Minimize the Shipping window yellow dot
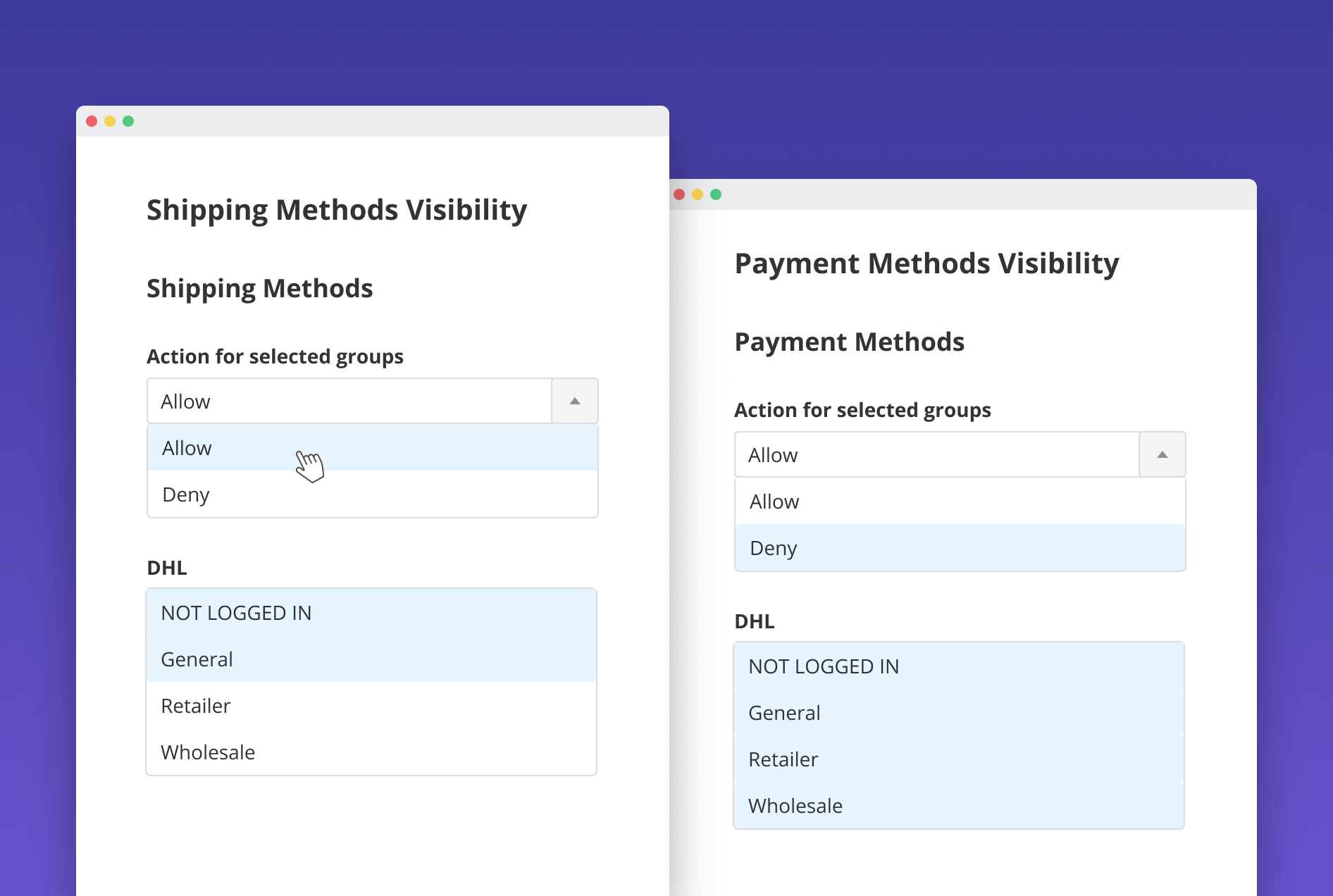Image resolution: width=1333 pixels, height=896 pixels. tap(110, 121)
